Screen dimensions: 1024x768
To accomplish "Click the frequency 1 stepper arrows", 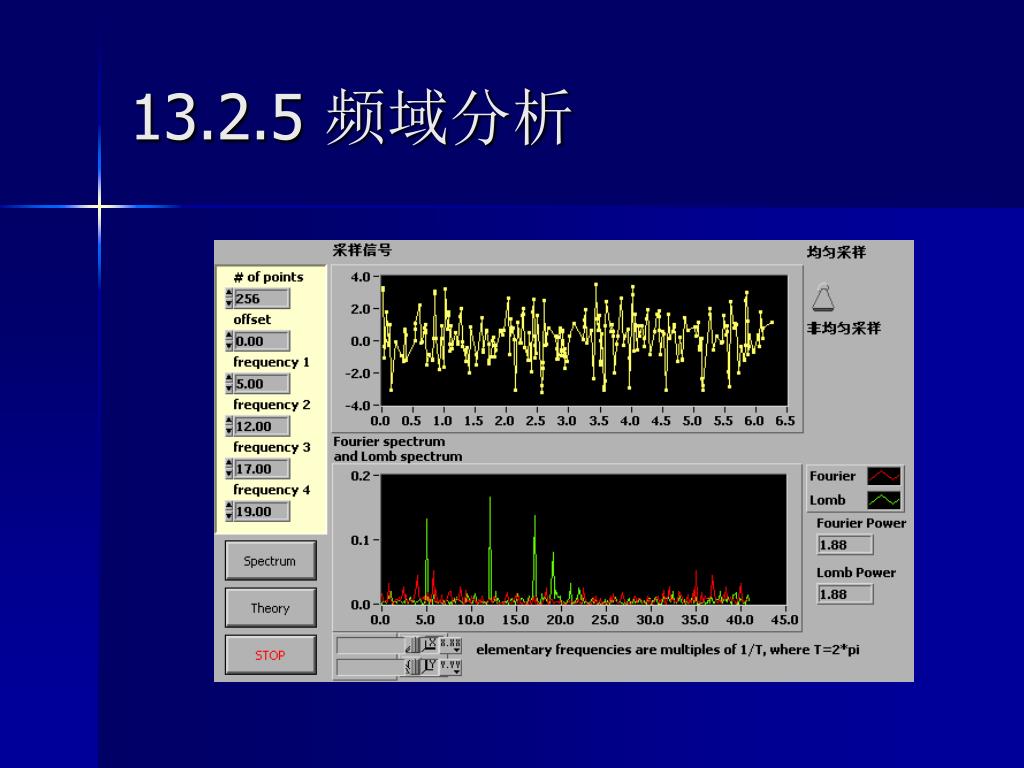I will tap(229, 384).
